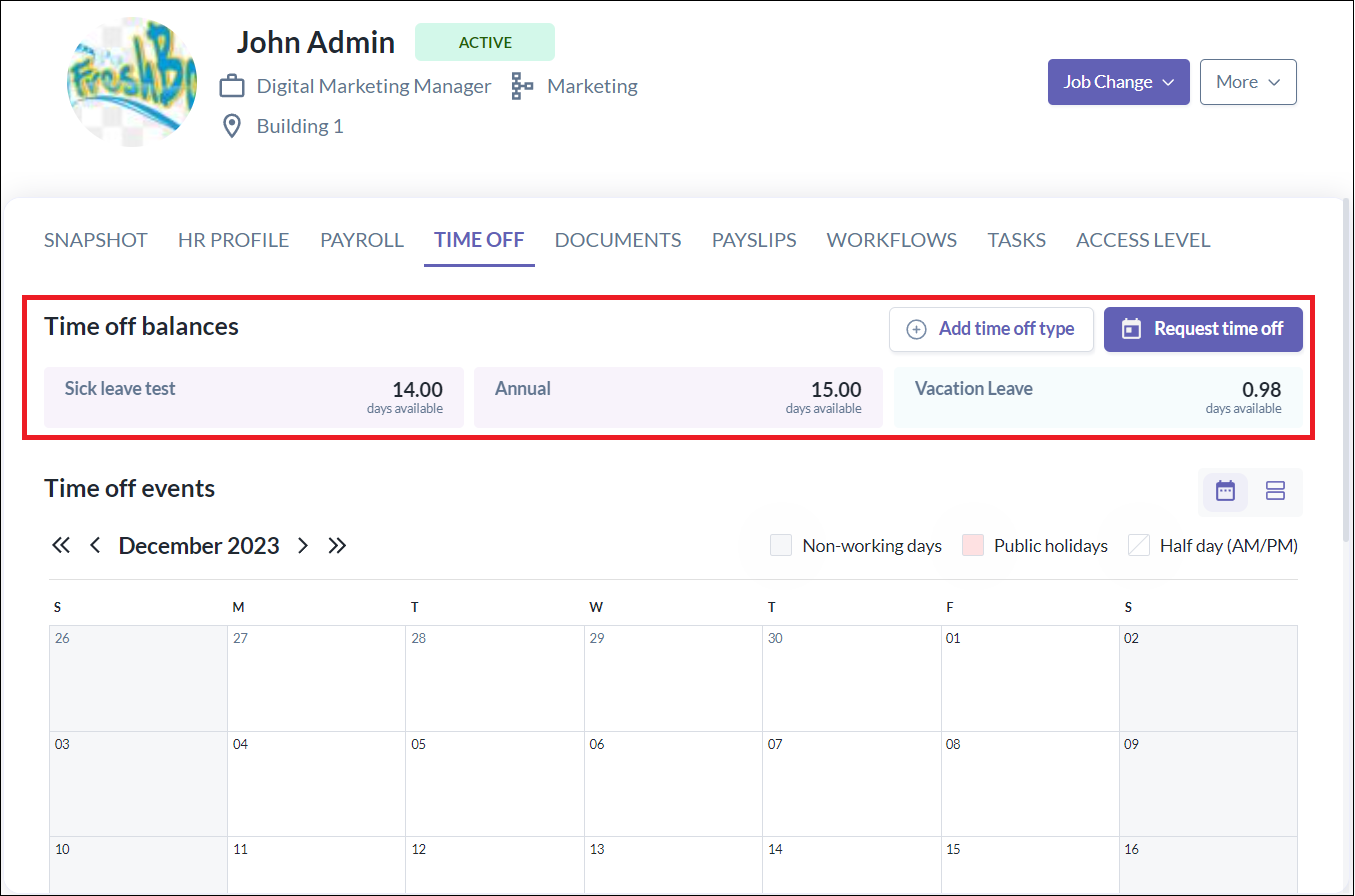1355x896 pixels.
Task: Switch to the SNAPSHOT tab
Action: (96, 240)
